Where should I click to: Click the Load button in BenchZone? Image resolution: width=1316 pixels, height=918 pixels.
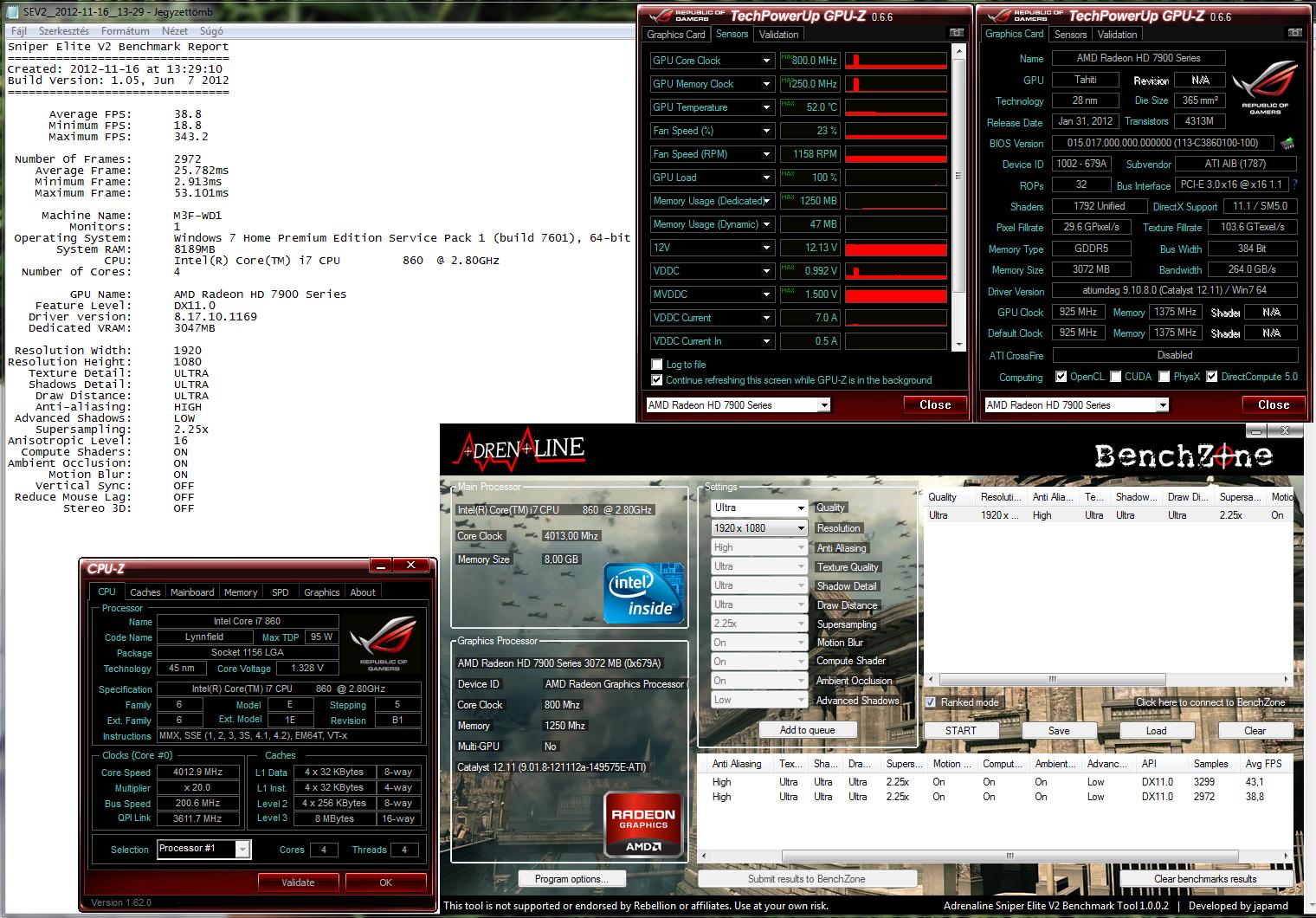[1157, 731]
